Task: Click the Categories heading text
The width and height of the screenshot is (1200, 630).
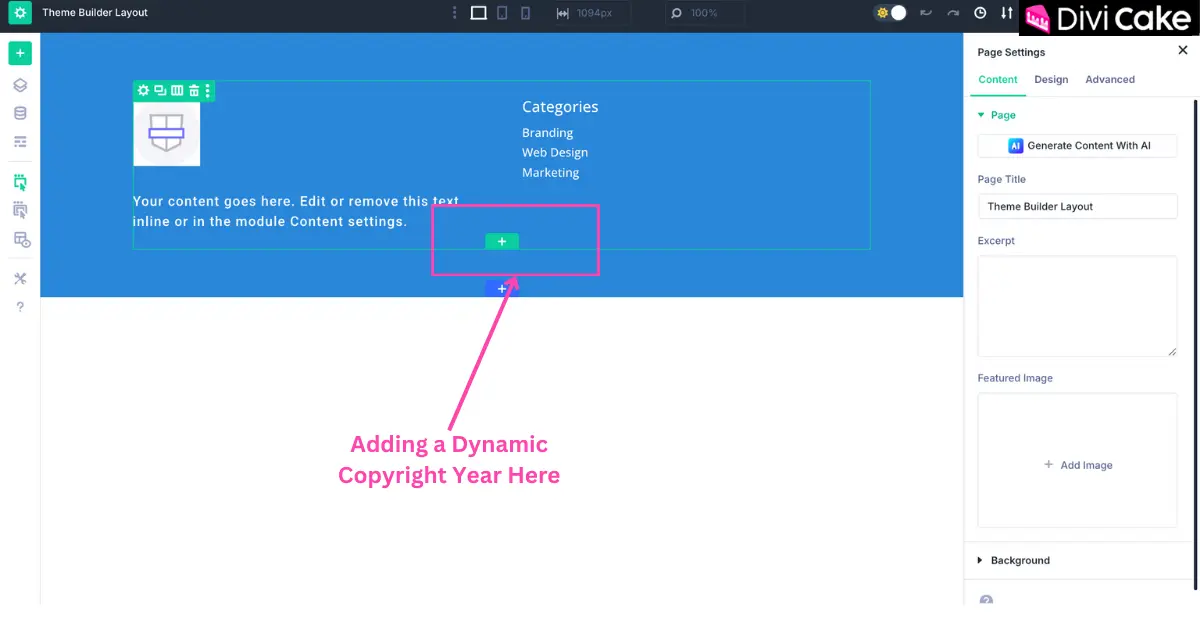Action: click(560, 107)
